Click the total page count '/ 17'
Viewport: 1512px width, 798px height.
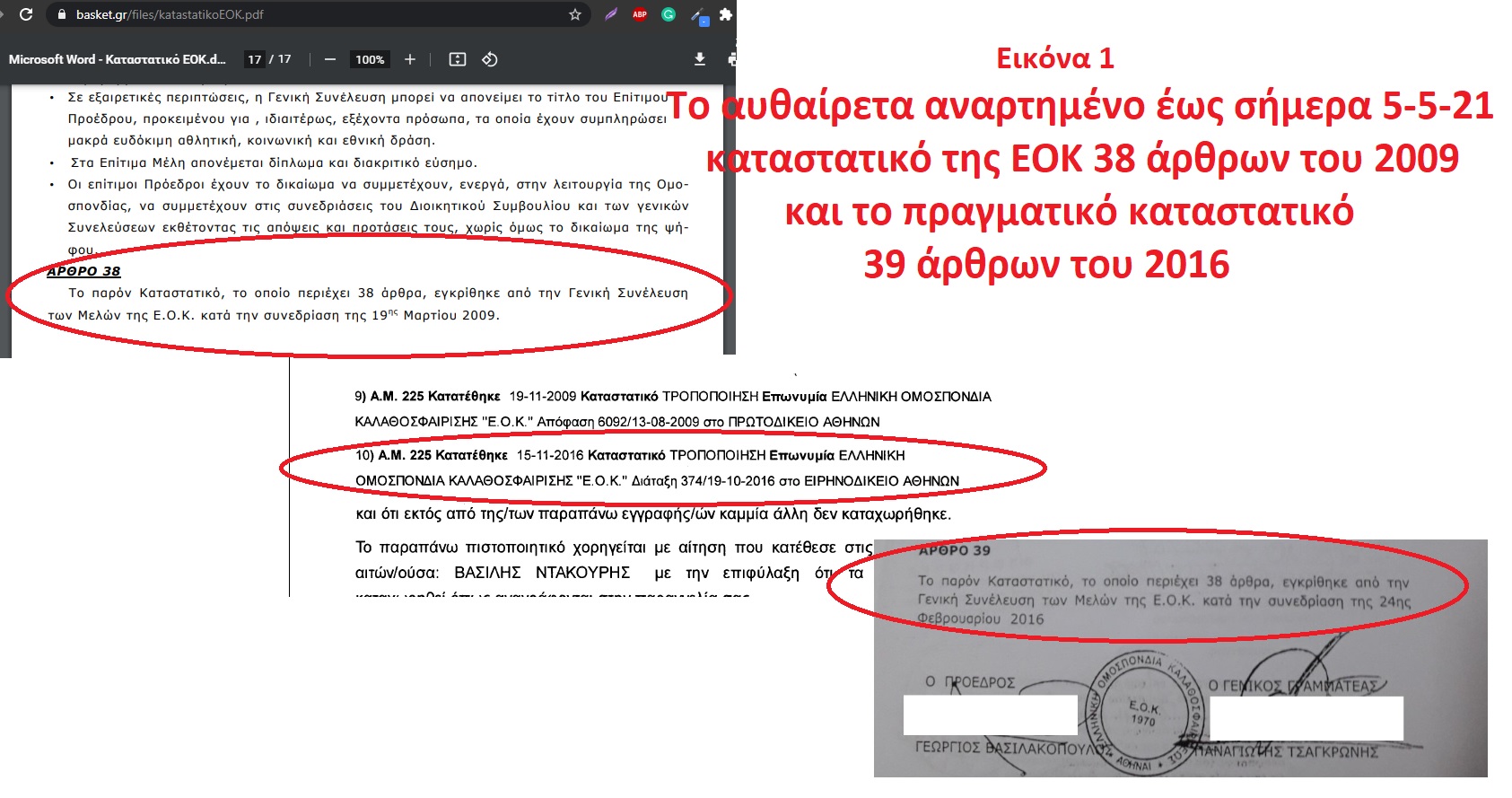point(281,59)
